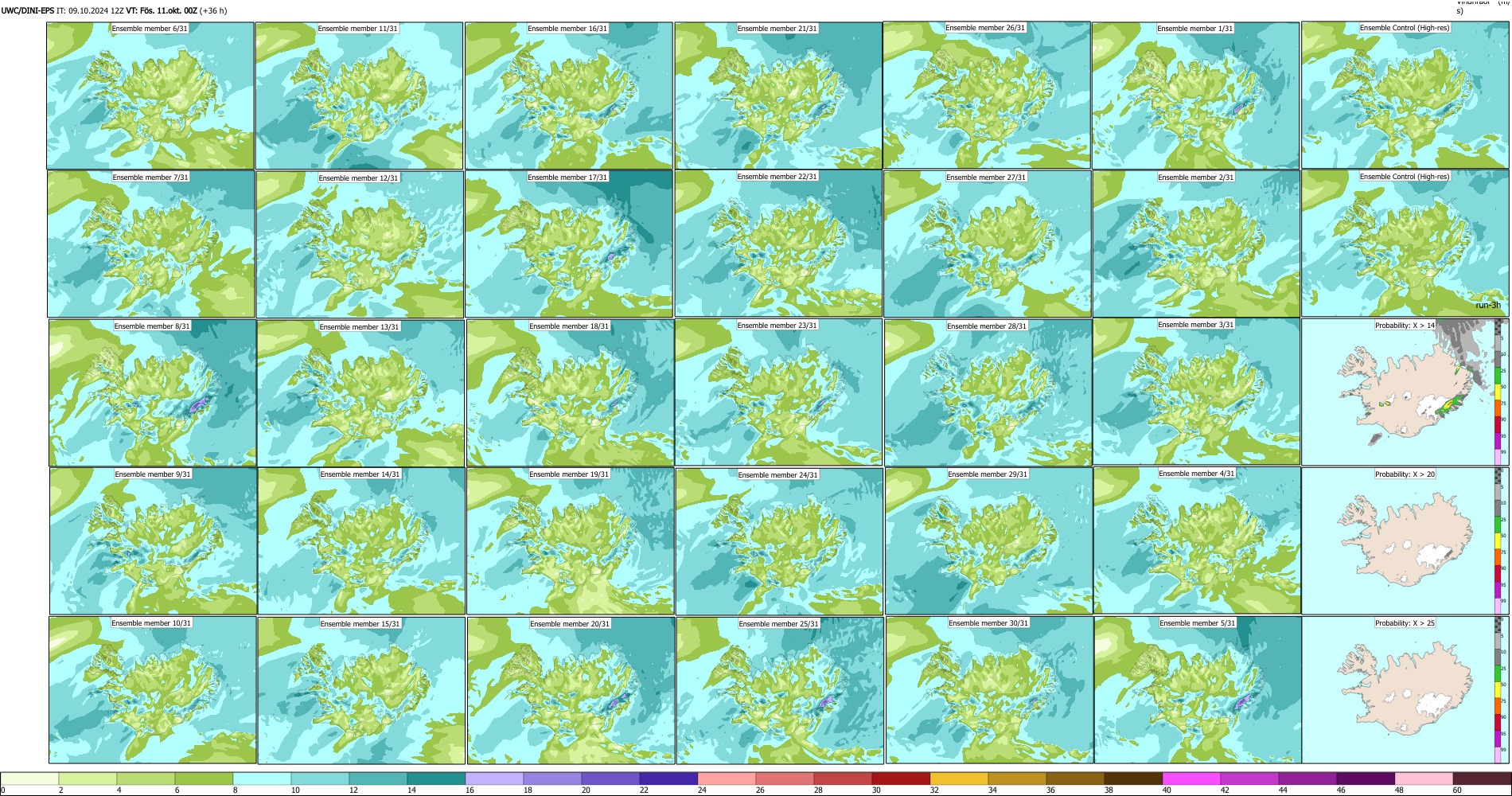
Task: Pick the light cyan 8–10 legend swatch
Action: pos(262,778)
